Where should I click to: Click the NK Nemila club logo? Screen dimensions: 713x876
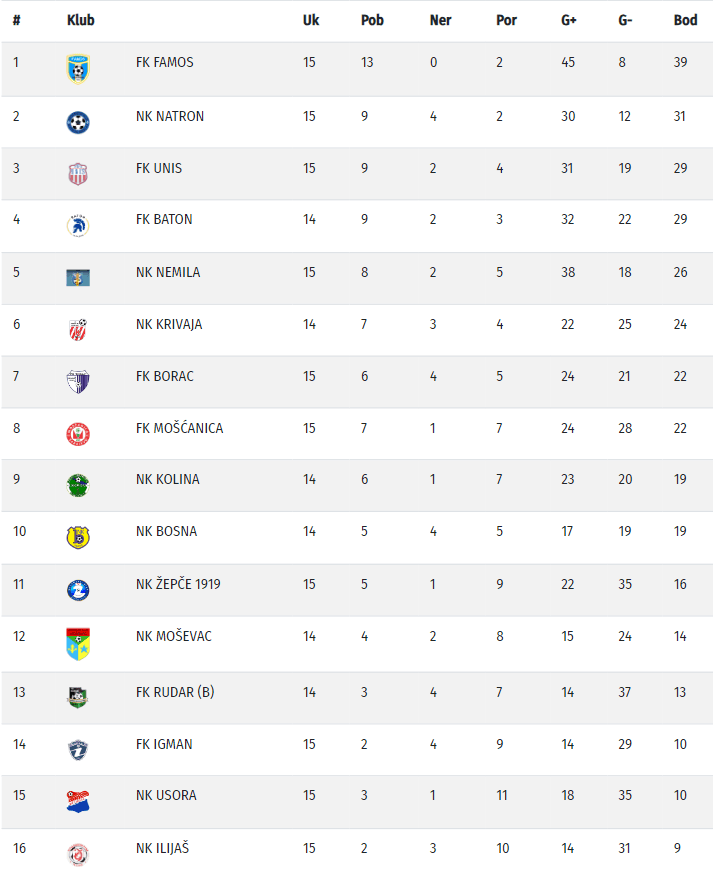coord(78,278)
